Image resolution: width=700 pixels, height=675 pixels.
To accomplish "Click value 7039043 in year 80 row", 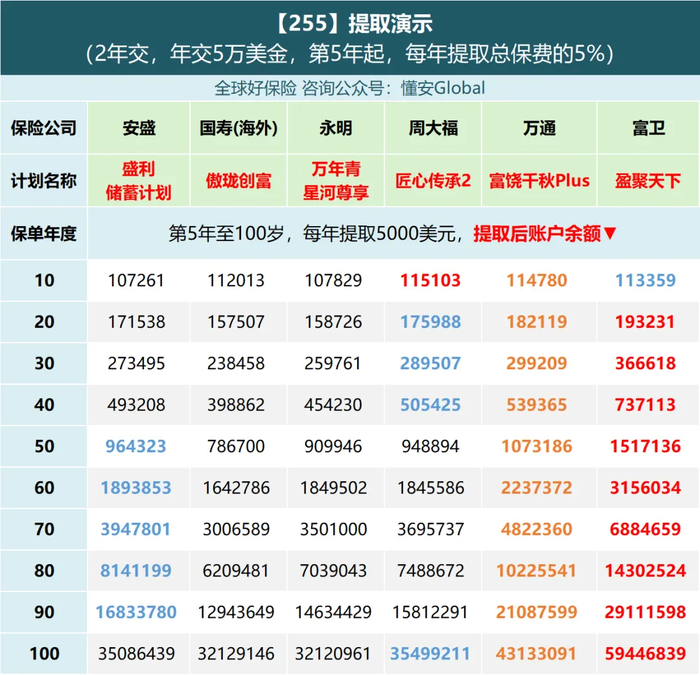I will pos(333,571).
